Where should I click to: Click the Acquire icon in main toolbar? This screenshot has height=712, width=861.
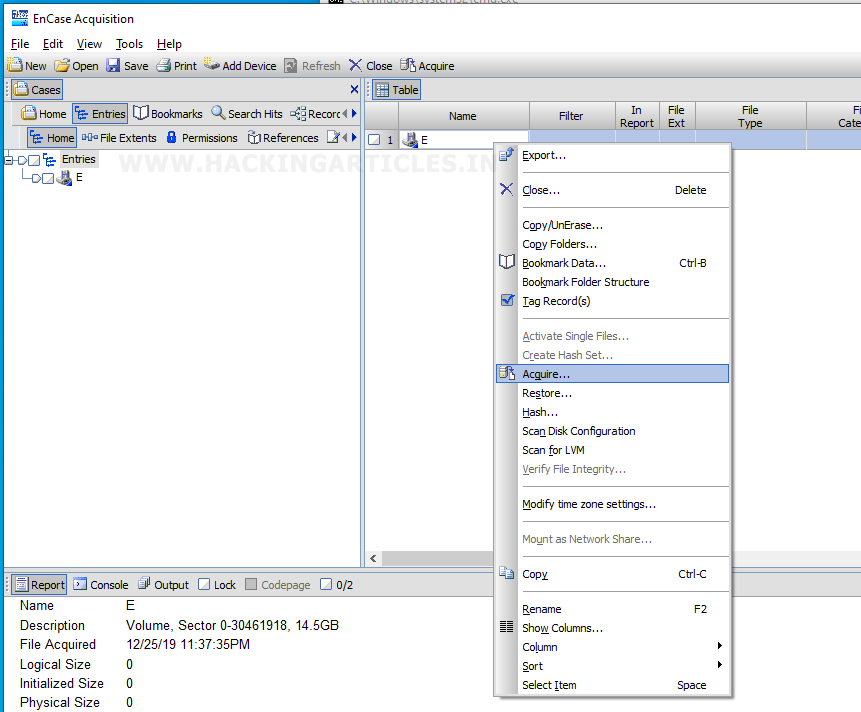pyautogui.click(x=407, y=65)
